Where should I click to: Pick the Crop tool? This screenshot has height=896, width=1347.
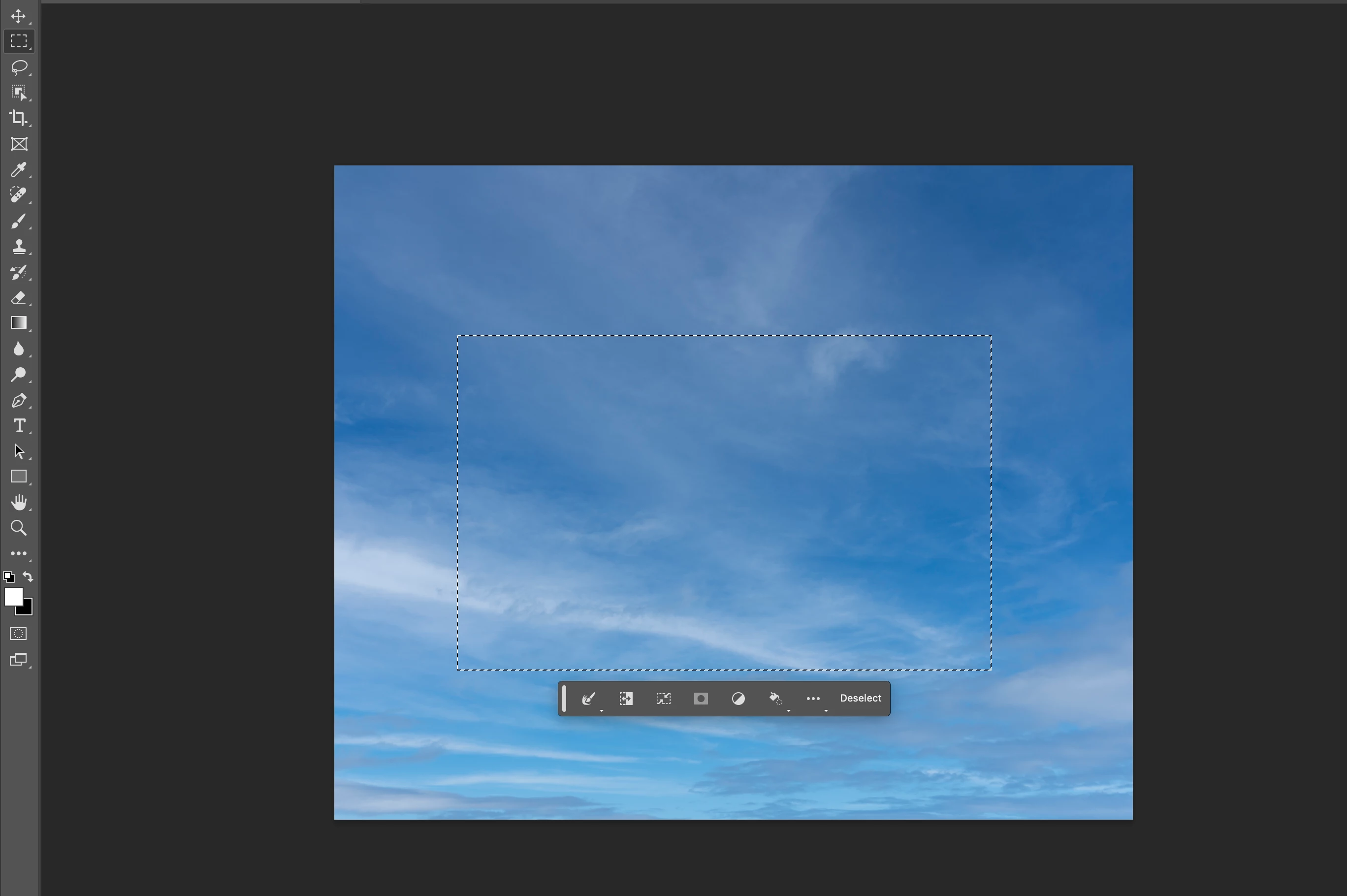[x=18, y=118]
